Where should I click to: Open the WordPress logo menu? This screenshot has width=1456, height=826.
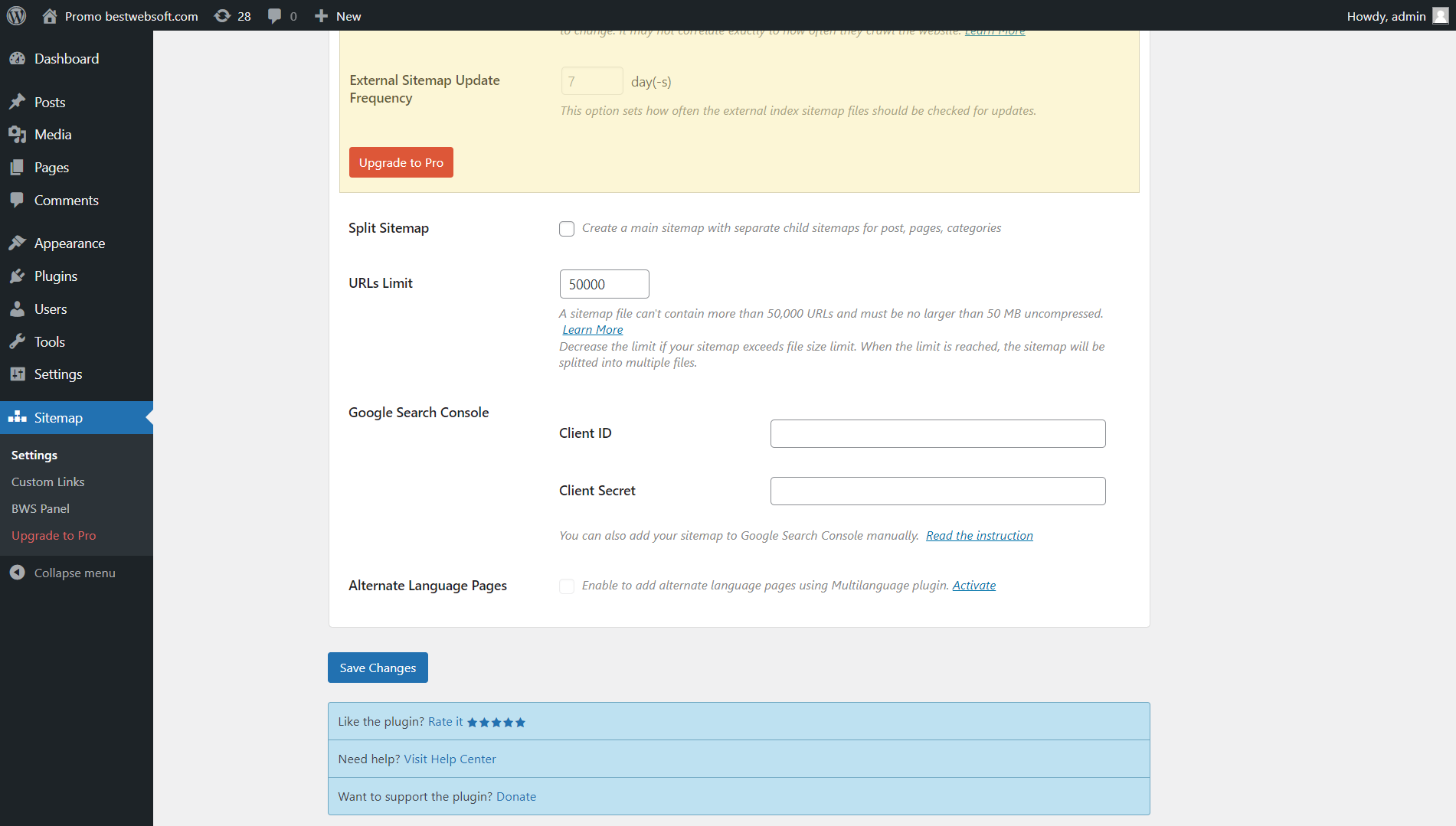tap(16, 15)
